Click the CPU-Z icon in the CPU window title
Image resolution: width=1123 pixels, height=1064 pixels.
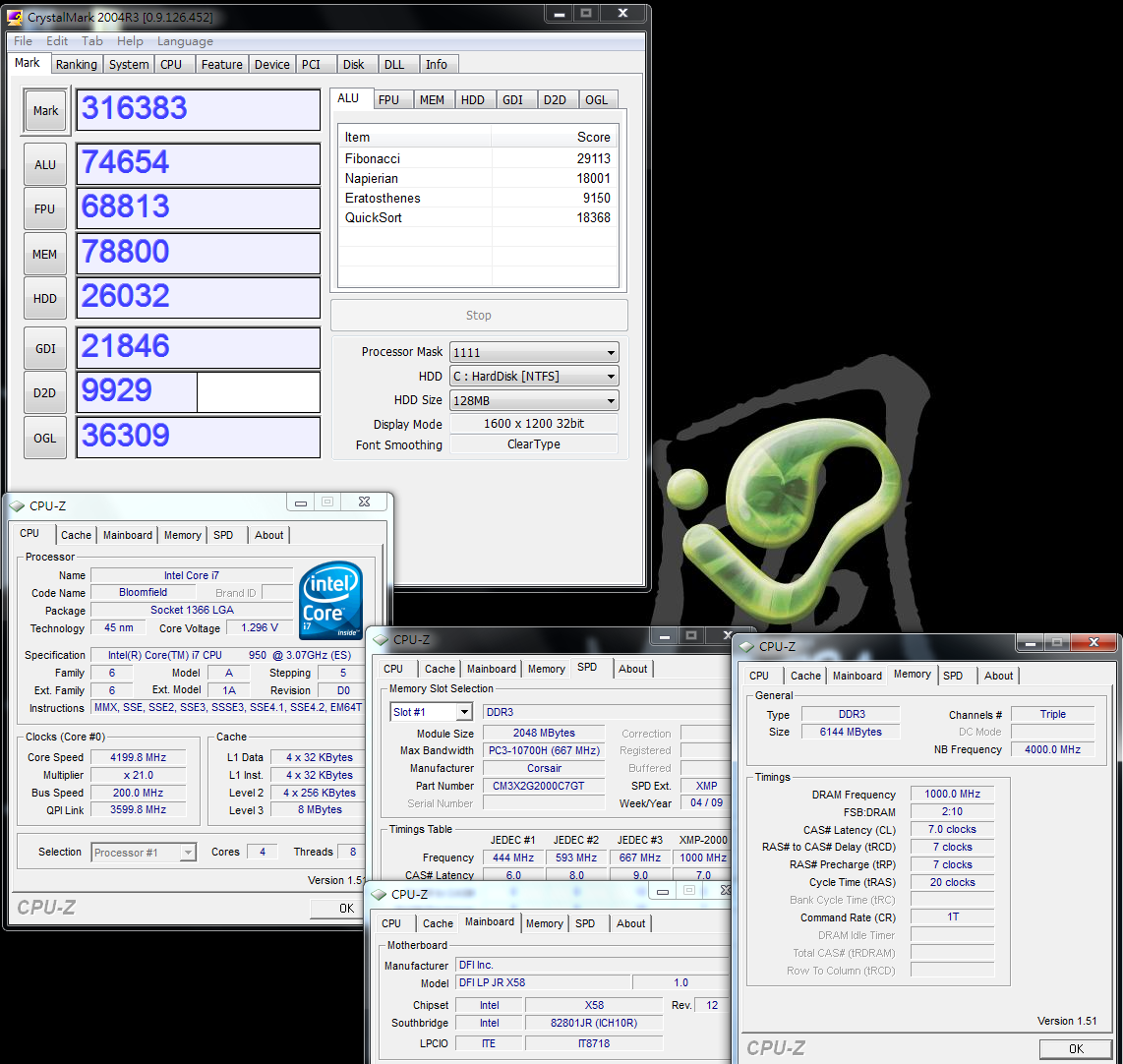coord(17,506)
